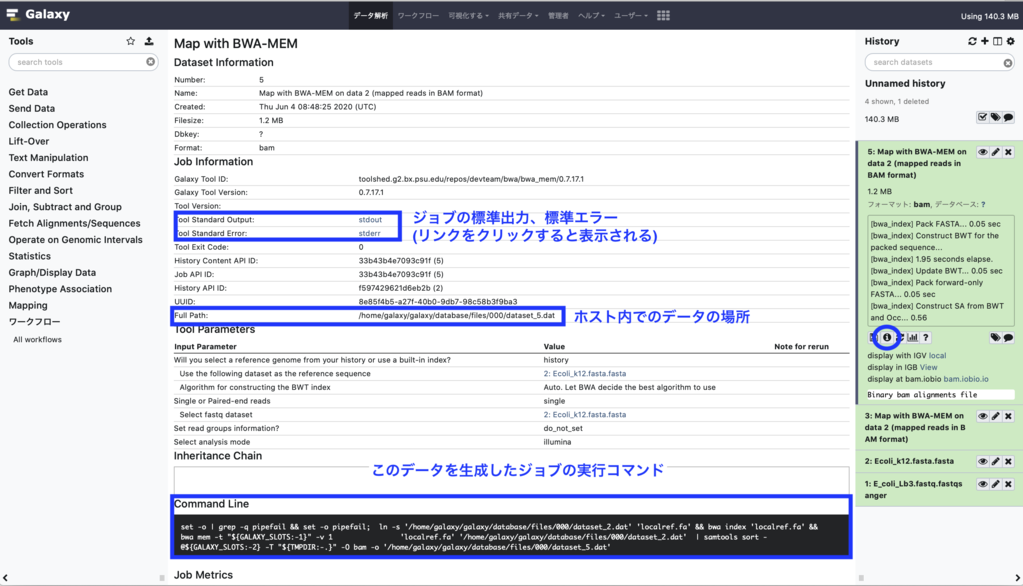Edit history annotation comment icon
Viewport: 1023px width, 586px height.
click(x=1008, y=117)
